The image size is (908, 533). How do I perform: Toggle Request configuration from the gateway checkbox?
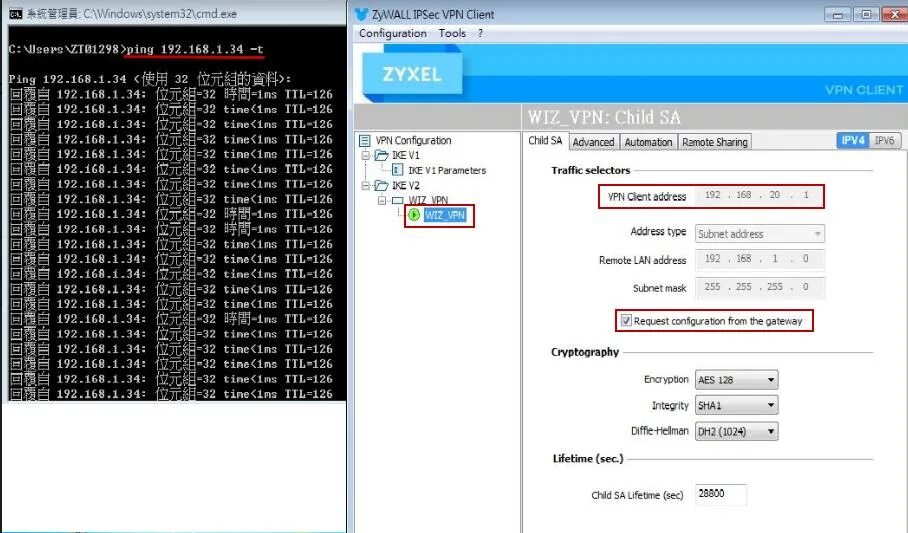(626, 320)
